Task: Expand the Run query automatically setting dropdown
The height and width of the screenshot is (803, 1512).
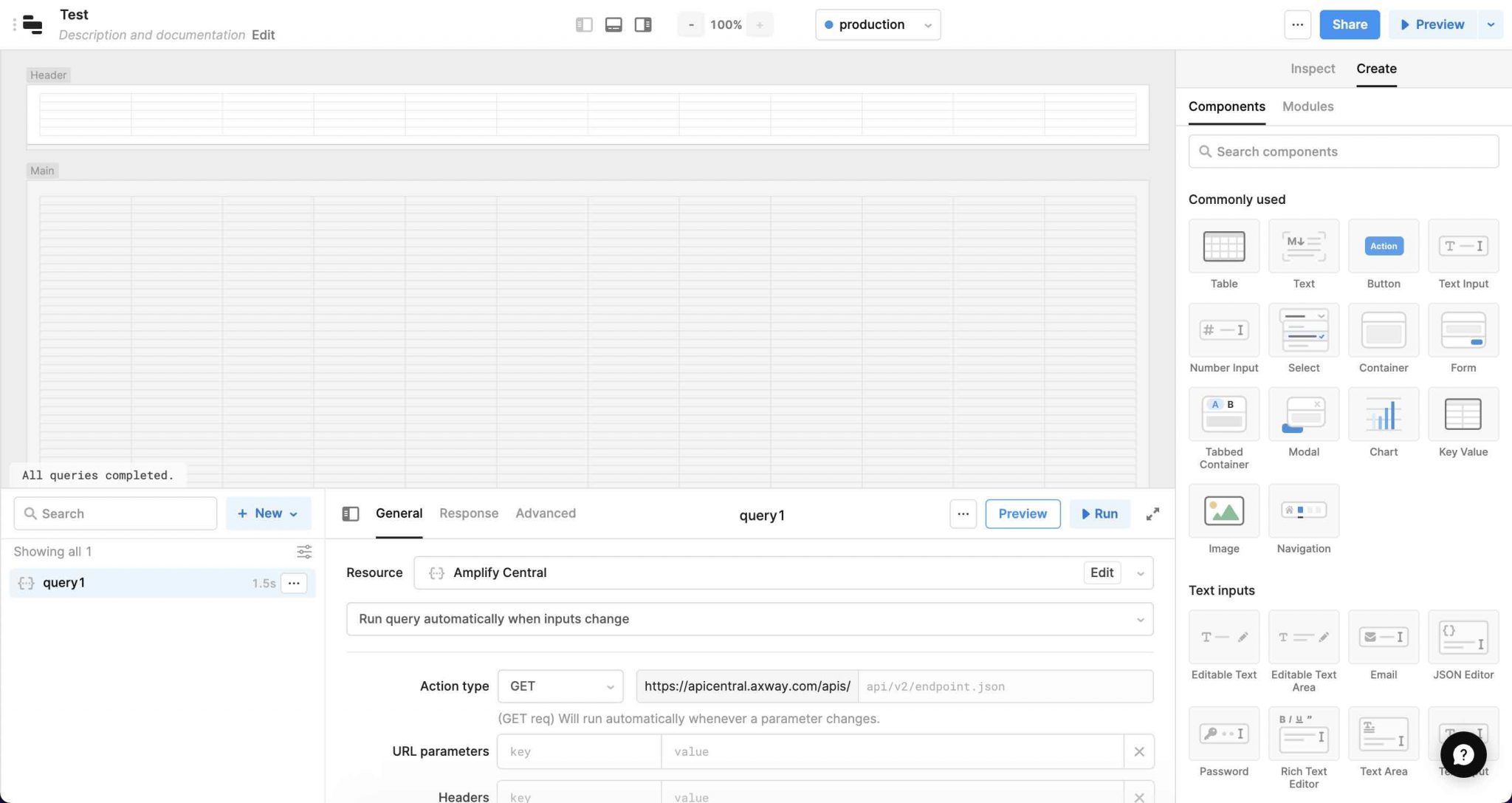Action: point(749,619)
